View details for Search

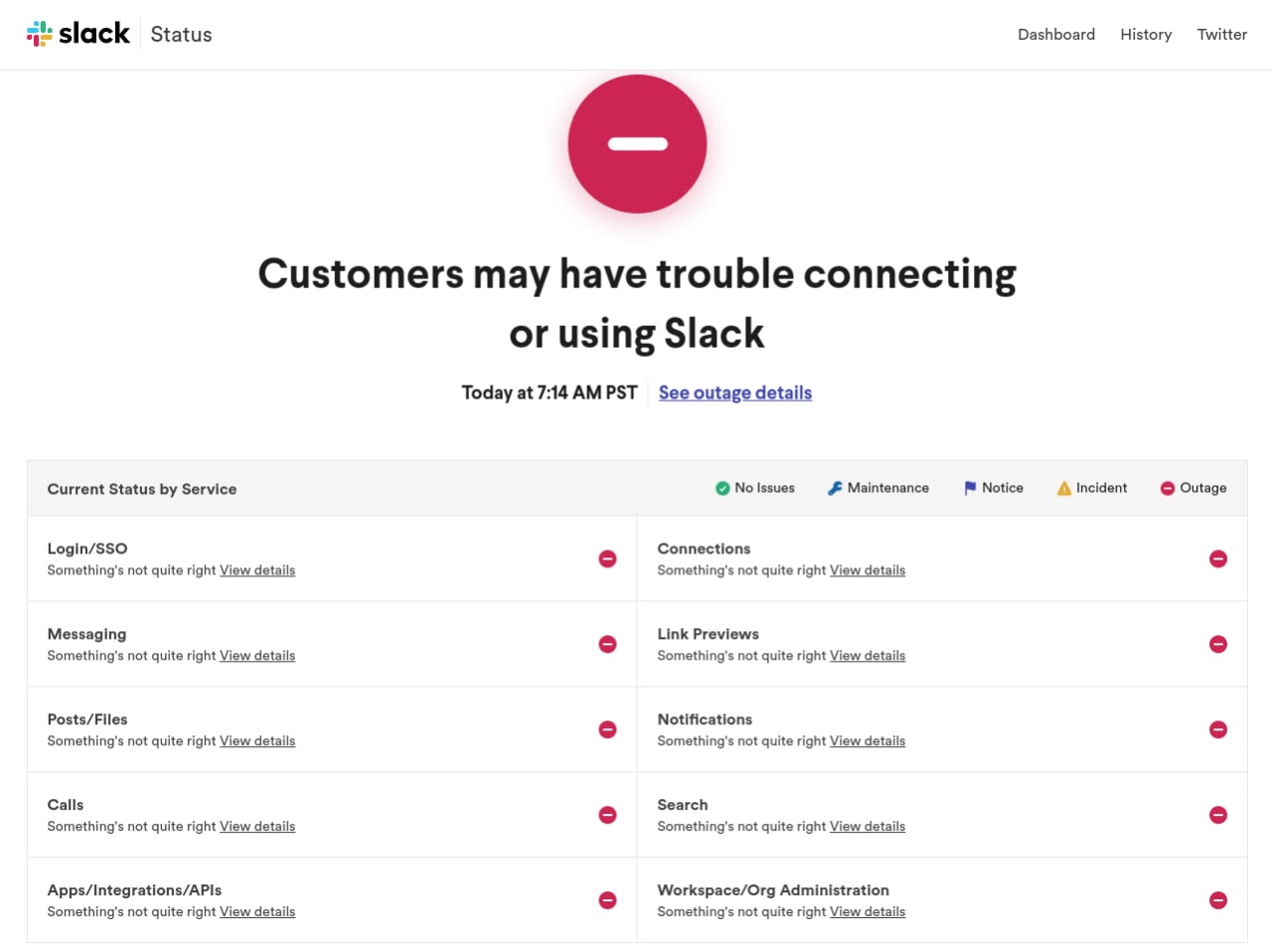pos(868,827)
